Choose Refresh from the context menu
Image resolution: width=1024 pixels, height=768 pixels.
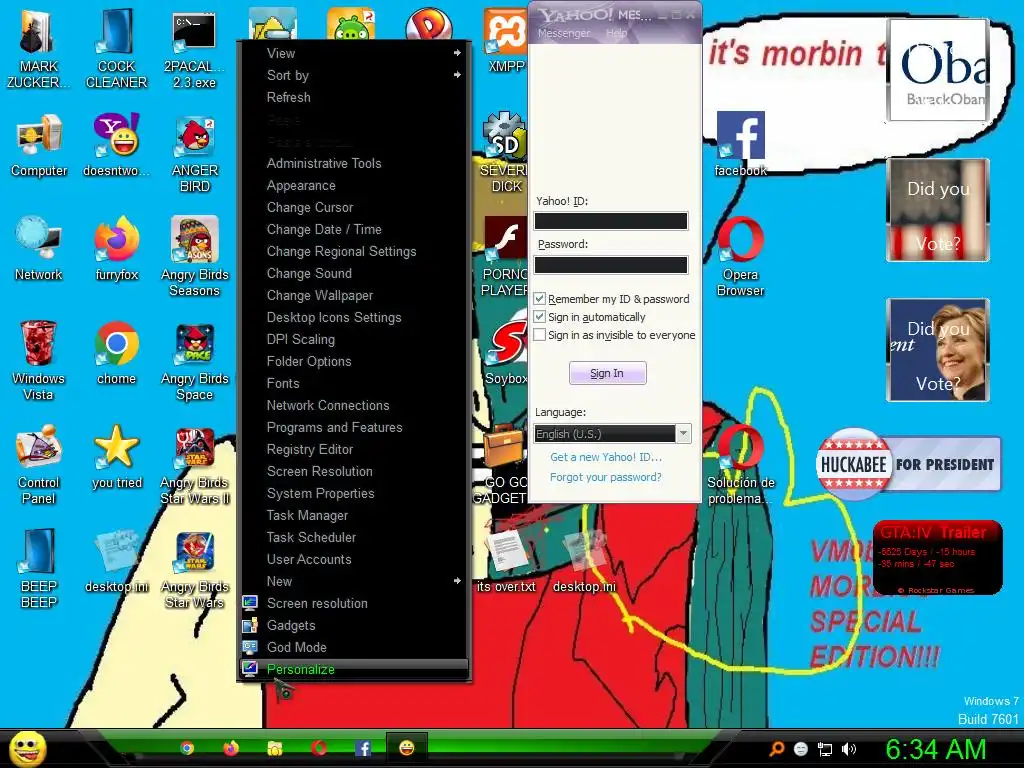pyautogui.click(x=354, y=97)
